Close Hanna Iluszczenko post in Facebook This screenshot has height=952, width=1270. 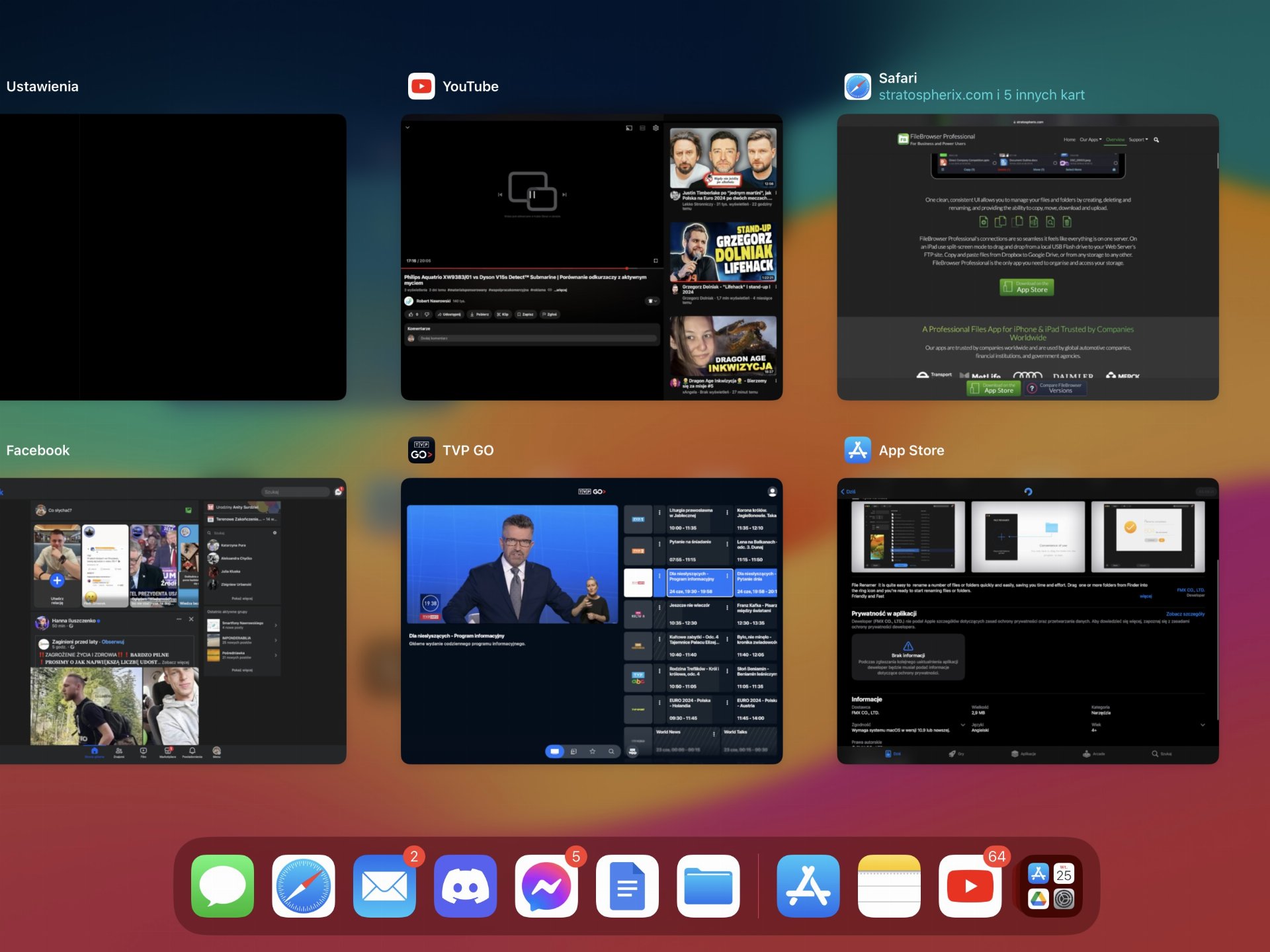click(191, 619)
